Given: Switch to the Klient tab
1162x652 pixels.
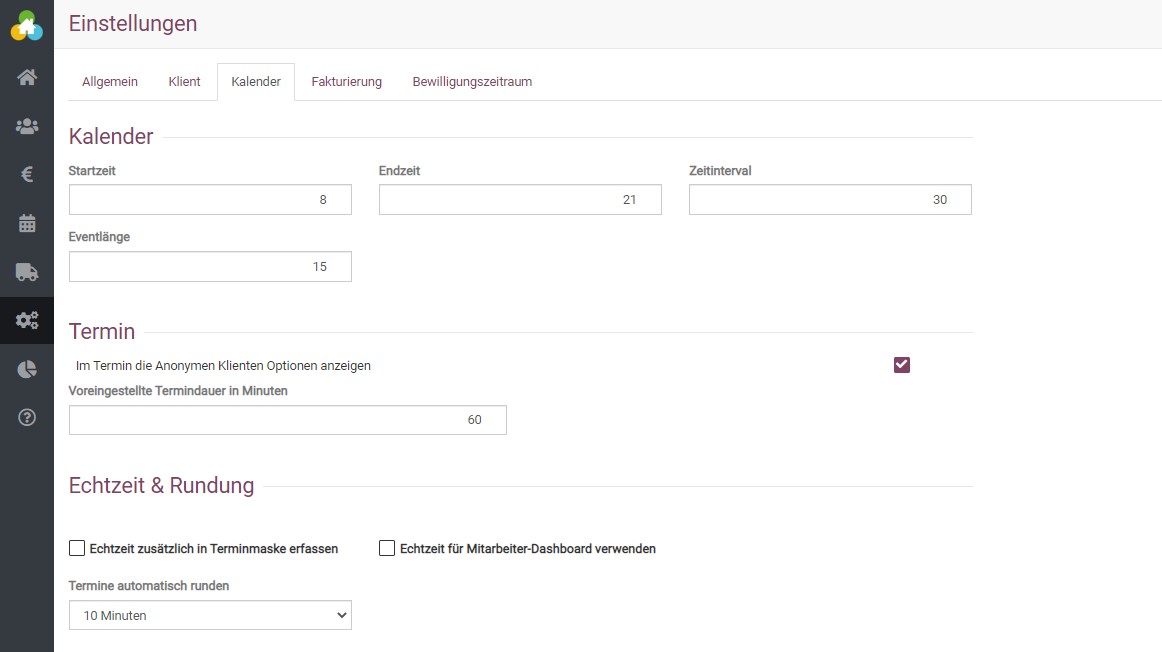Looking at the screenshot, I should pos(184,82).
